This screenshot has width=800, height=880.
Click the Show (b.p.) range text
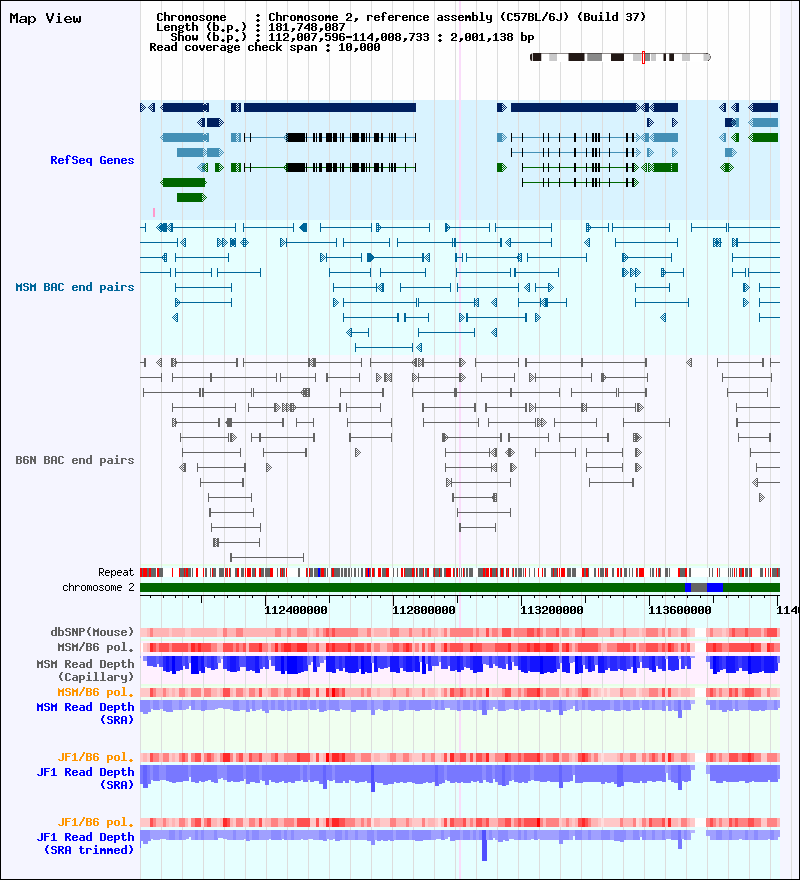(352, 37)
